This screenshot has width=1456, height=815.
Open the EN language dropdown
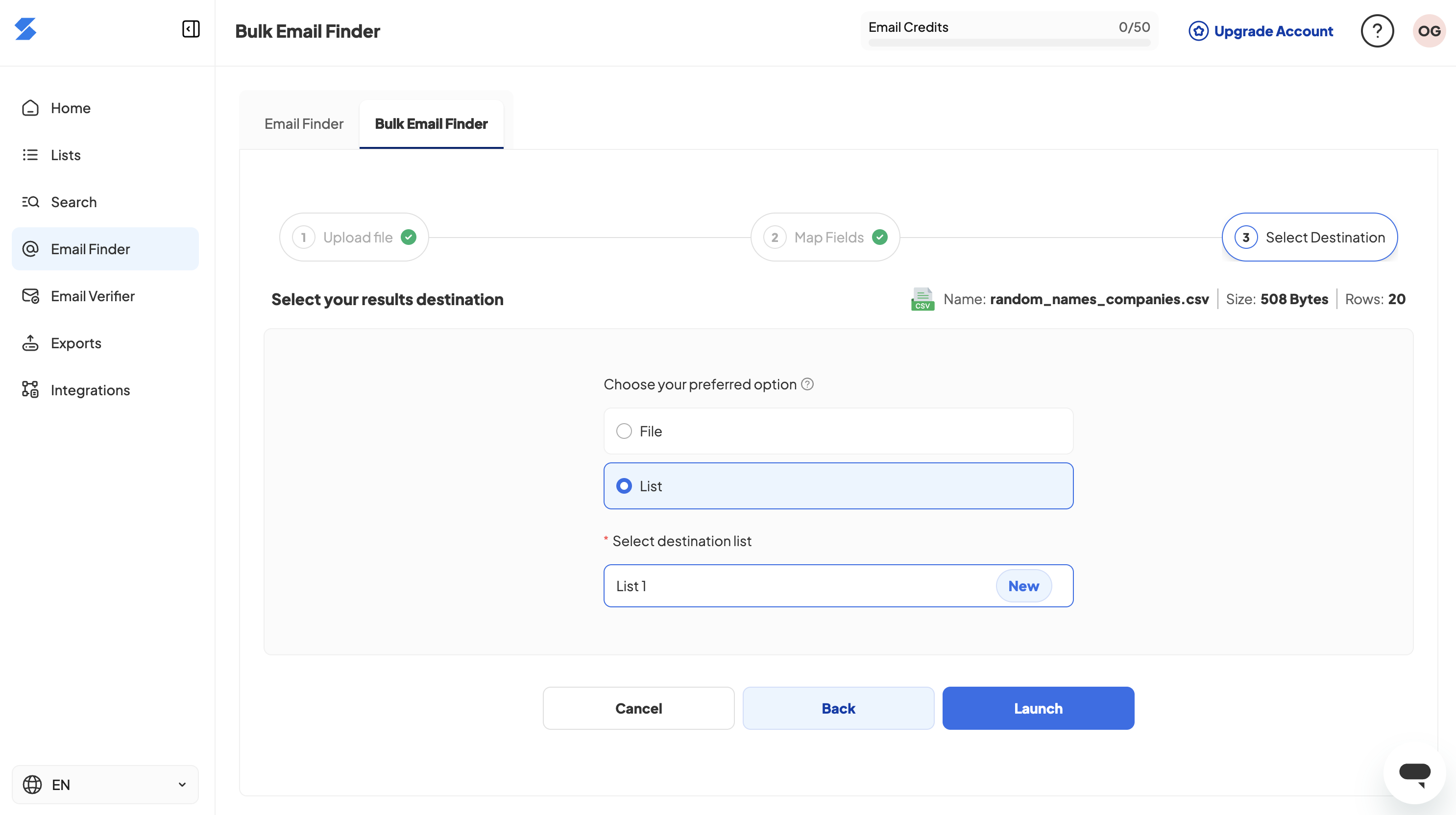click(105, 785)
